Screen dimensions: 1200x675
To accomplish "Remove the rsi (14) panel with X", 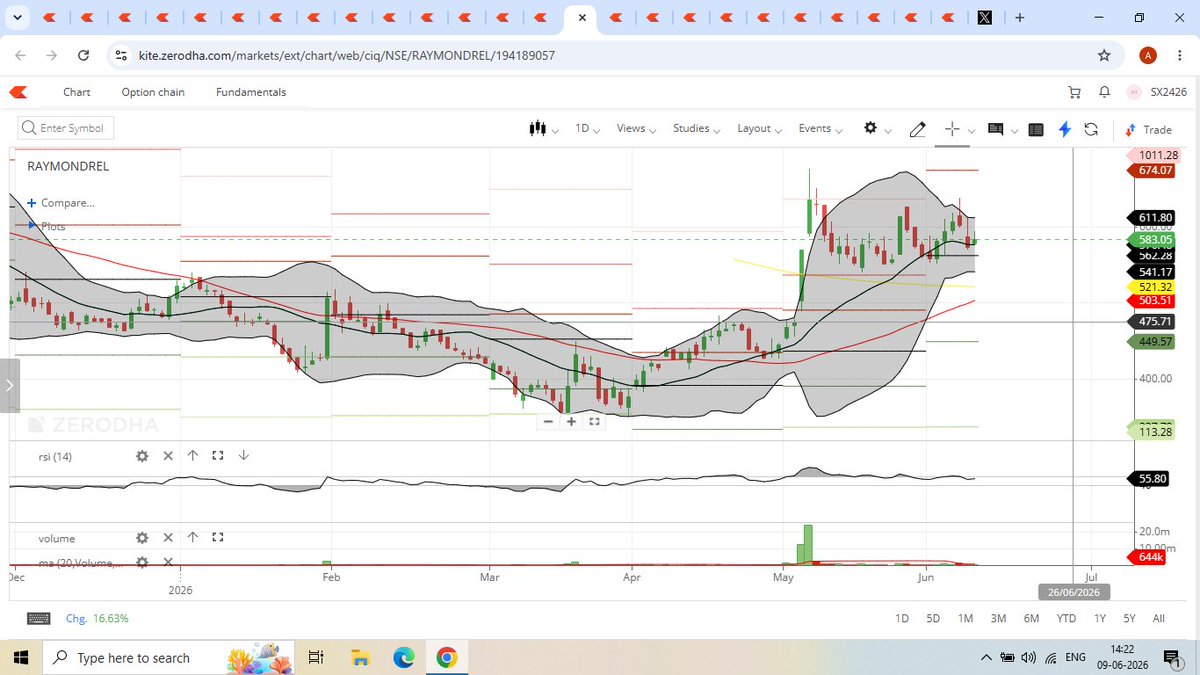I will coord(167,456).
